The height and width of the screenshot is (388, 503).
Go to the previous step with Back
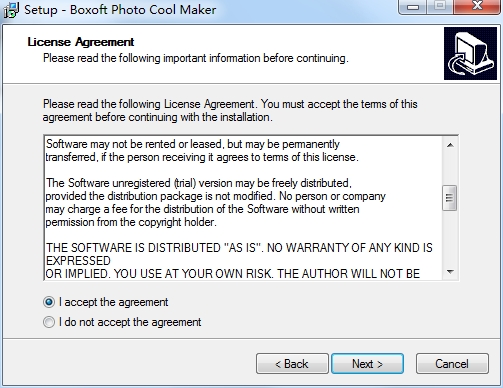pos(292,364)
